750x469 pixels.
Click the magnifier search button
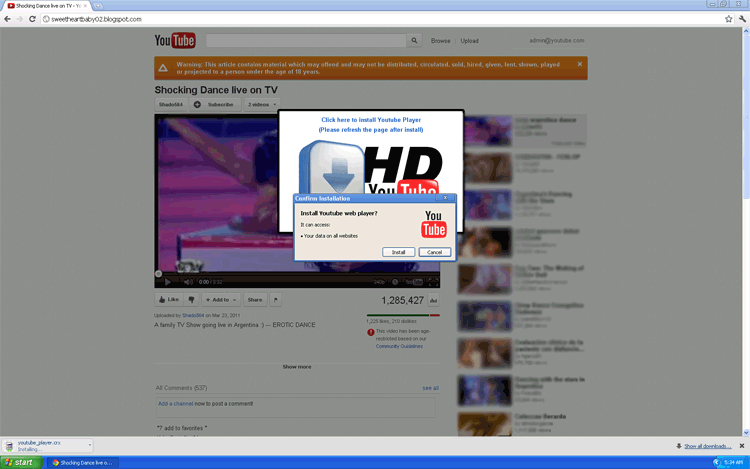pos(414,41)
